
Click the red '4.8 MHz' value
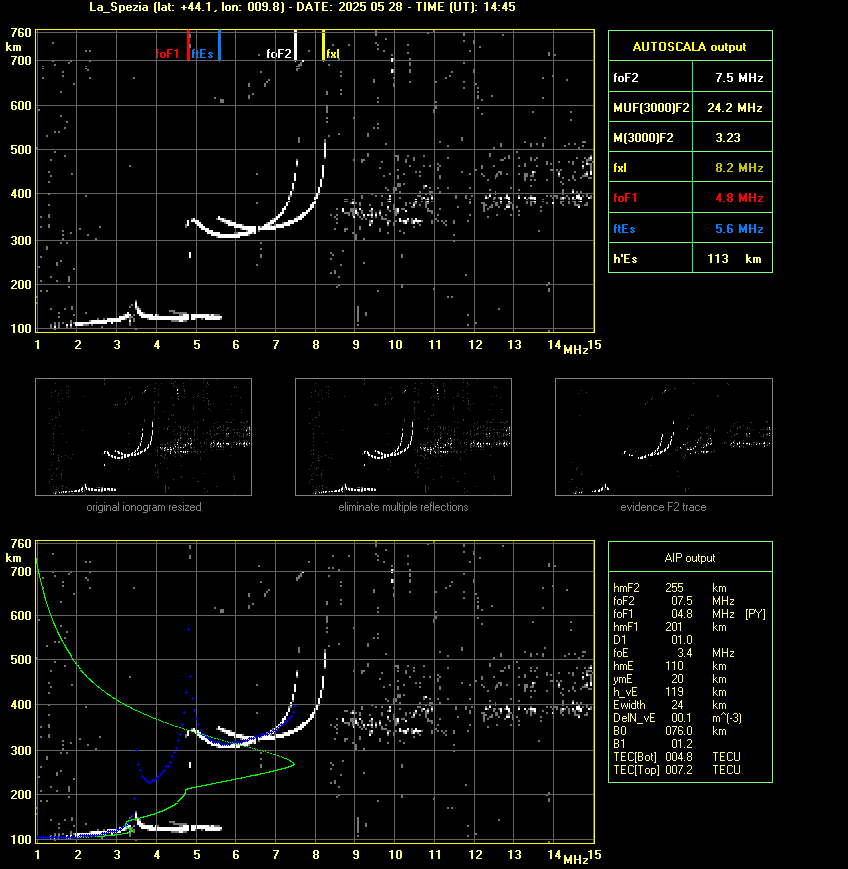tap(739, 198)
